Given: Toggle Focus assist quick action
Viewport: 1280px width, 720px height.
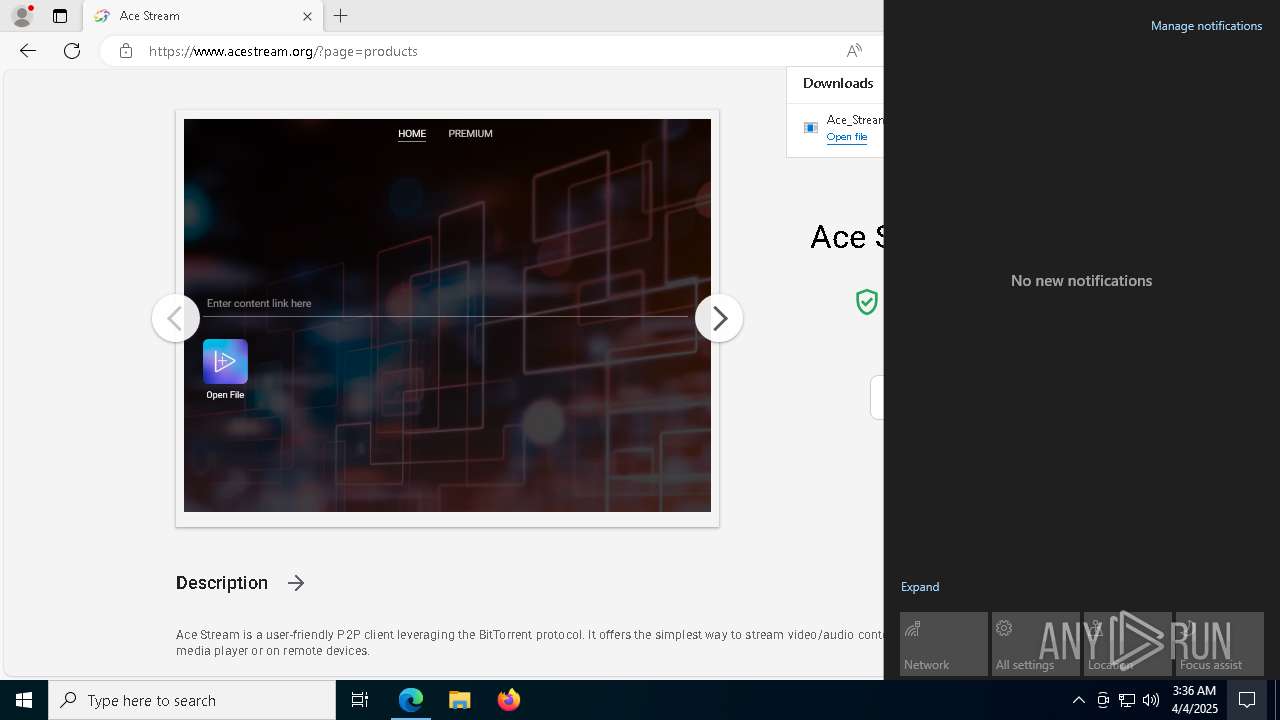Looking at the screenshot, I should tap(1220, 644).
